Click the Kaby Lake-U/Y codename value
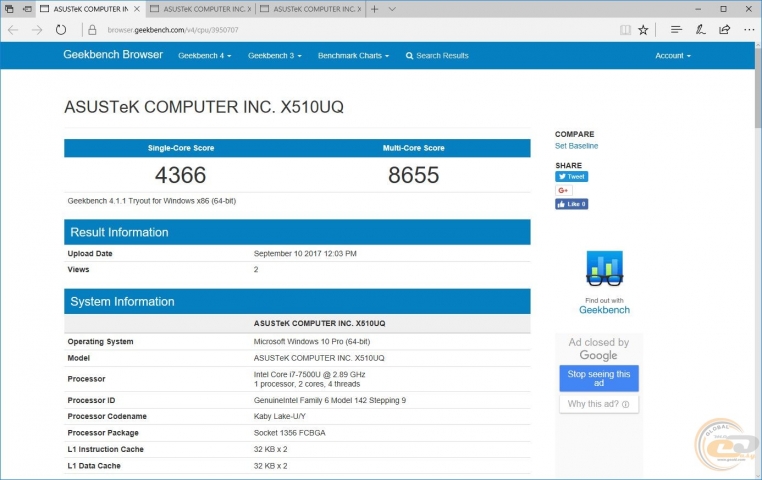 pyautogui.click(x=279, y=416)
